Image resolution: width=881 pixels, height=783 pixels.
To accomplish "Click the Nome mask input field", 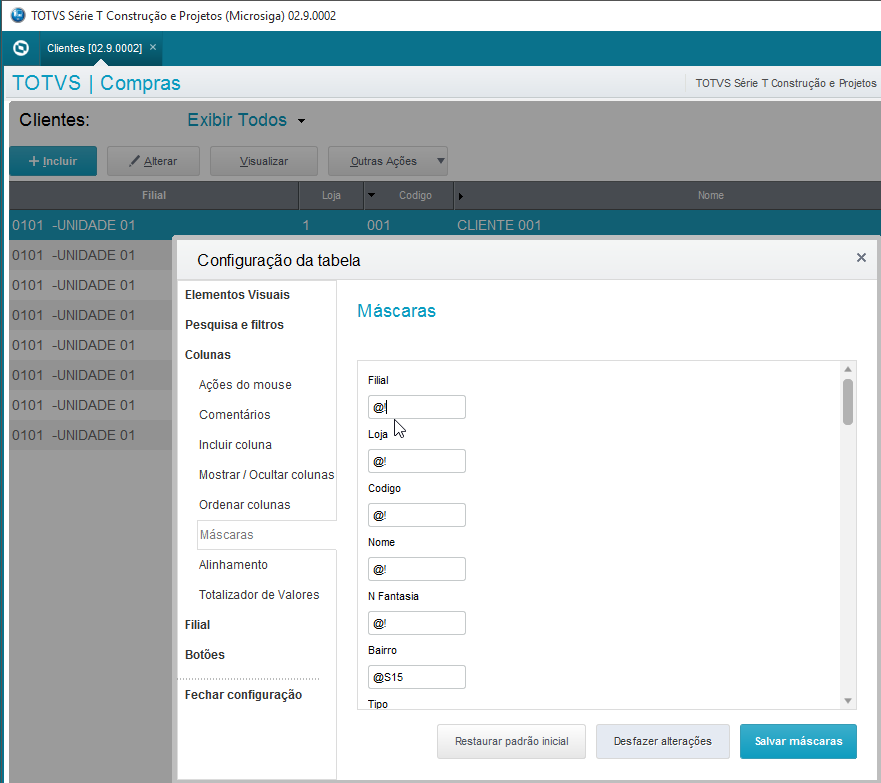I will (x=416, y=569).
